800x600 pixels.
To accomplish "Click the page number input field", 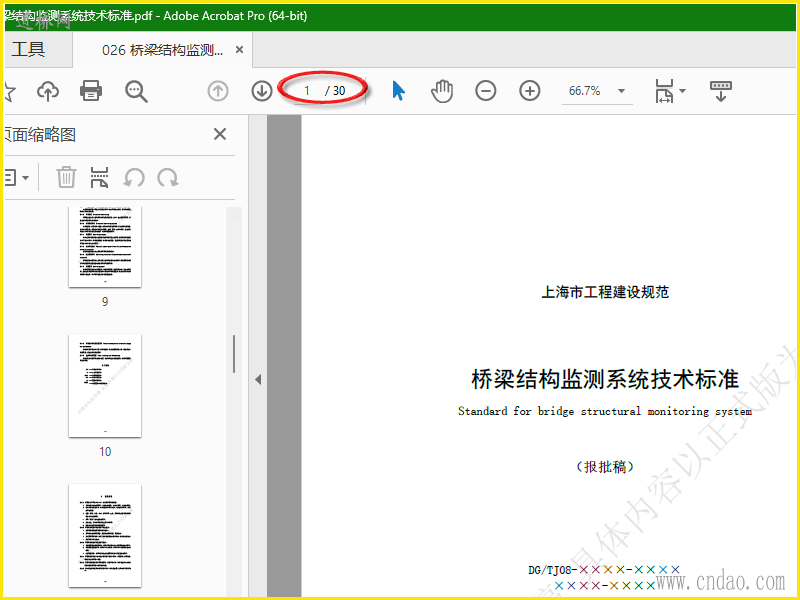I will click(308, 91).
